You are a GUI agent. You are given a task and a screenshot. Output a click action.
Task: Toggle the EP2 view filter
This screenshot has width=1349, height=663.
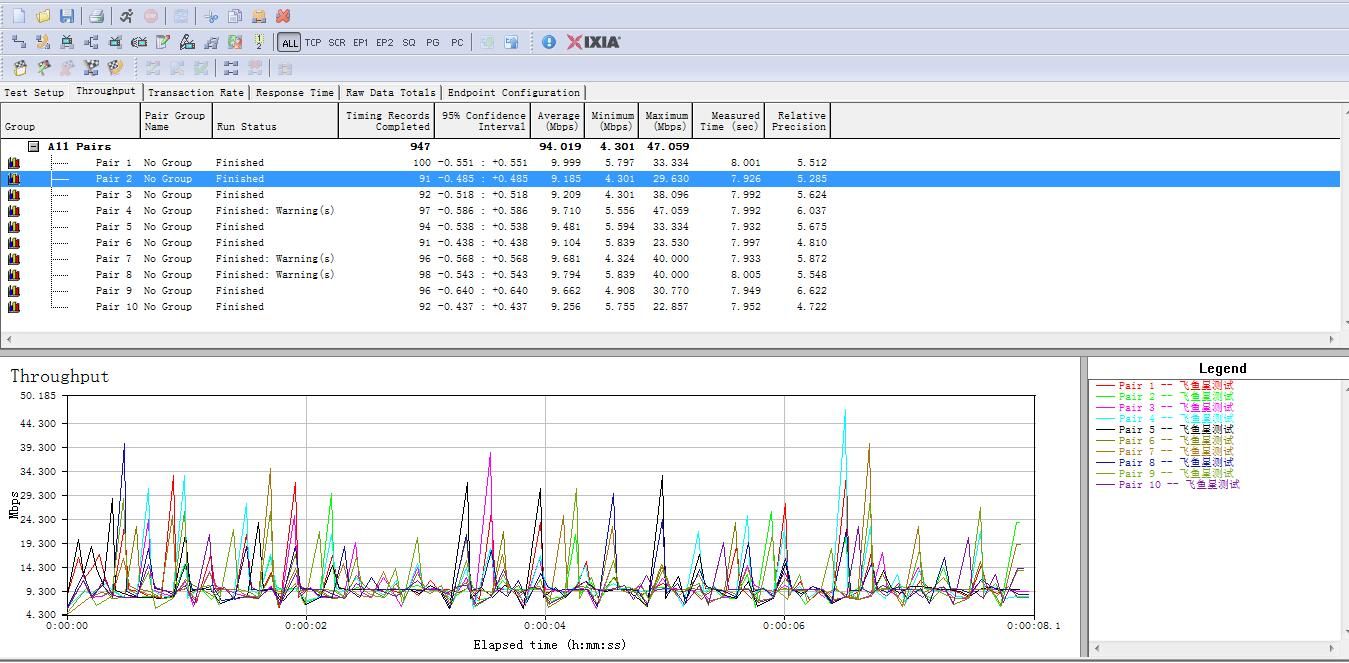point(385,42)
